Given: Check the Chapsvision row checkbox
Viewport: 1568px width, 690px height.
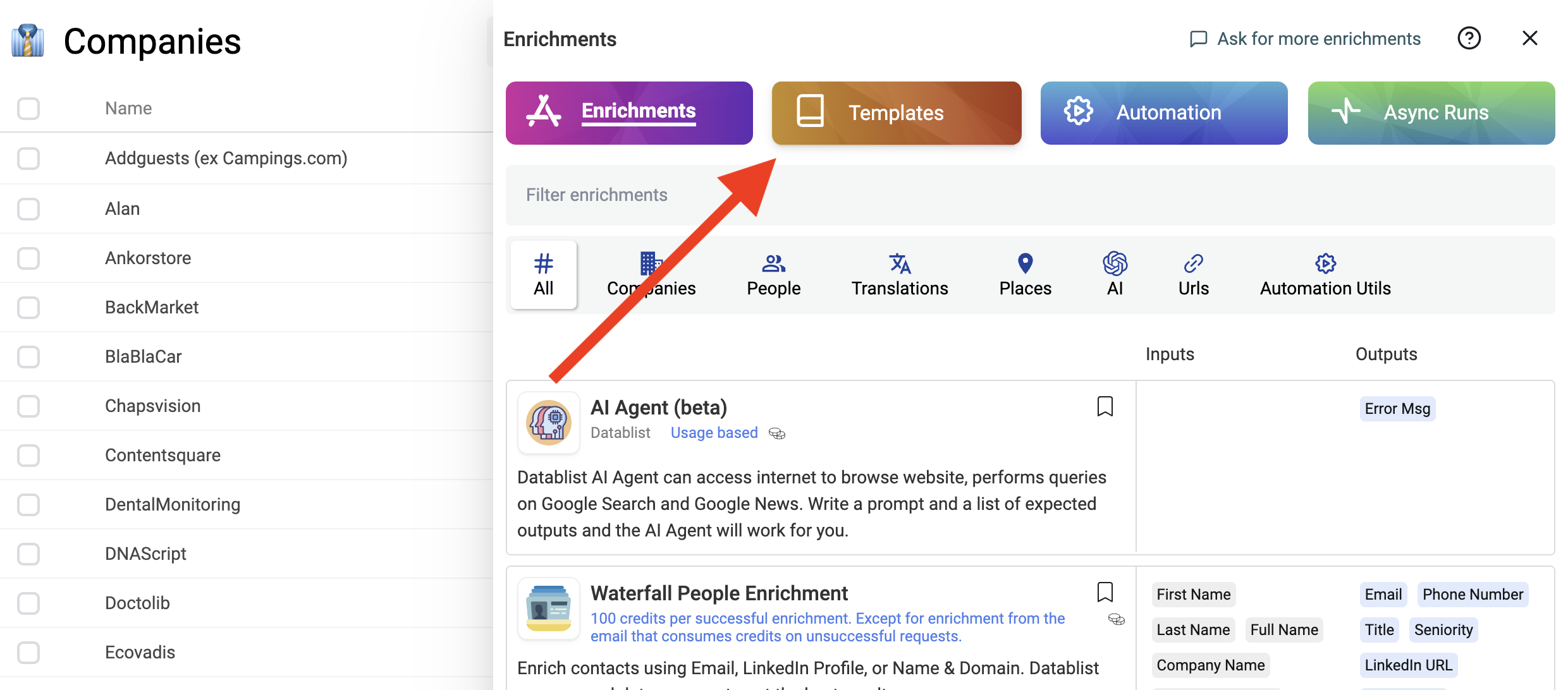Looking at the screenshot, I should (x=28, y=406).
